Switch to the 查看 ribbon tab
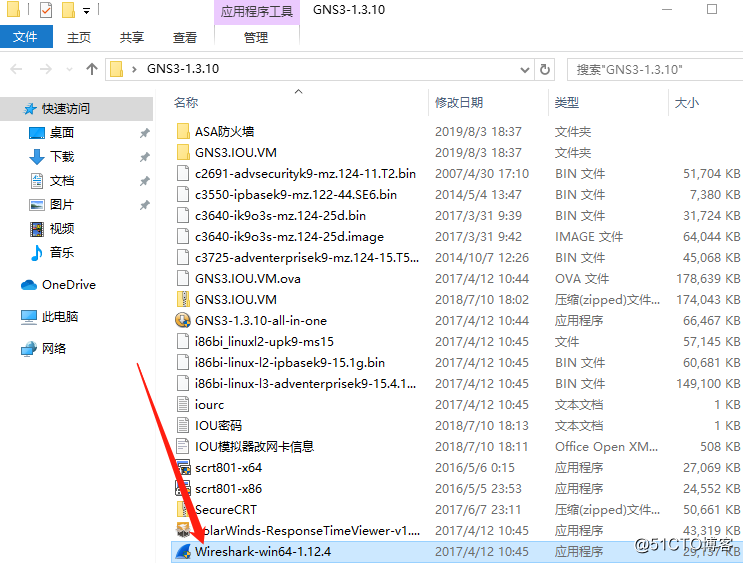 (x=185, y=37)
